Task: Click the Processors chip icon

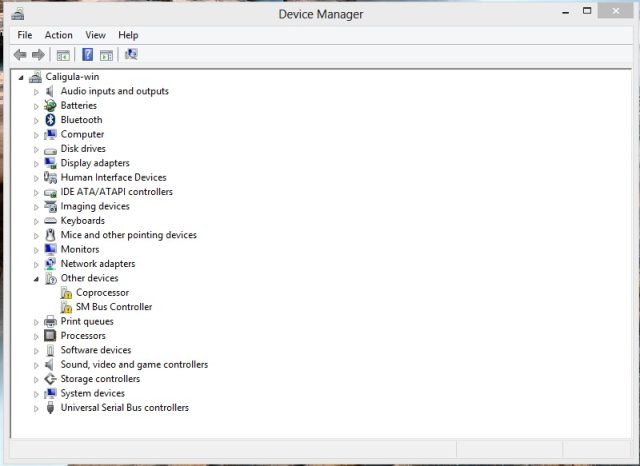Action: tap(50, 336)
